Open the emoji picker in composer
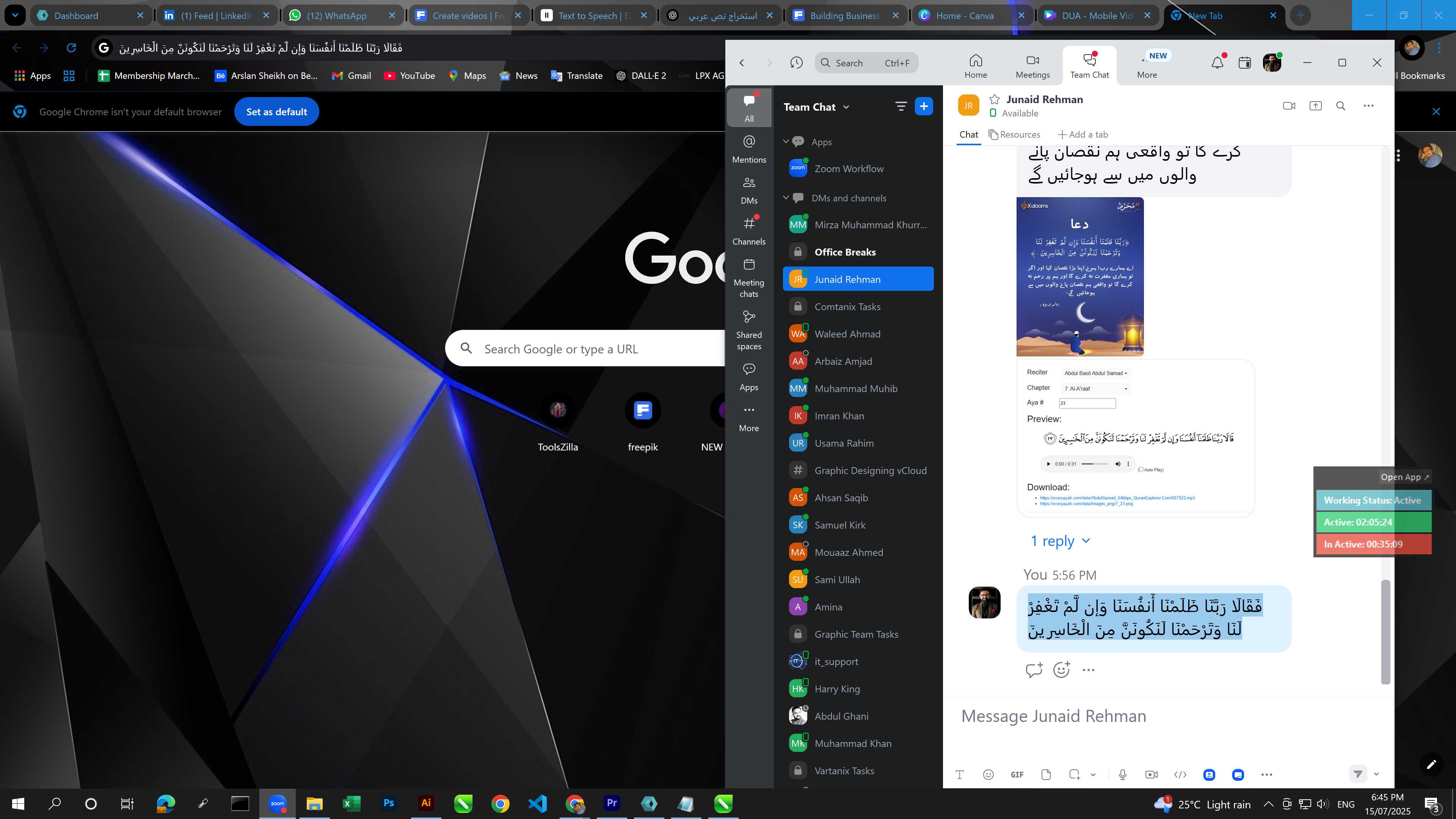The image size is (1456, 819). (x=988, y=774)
